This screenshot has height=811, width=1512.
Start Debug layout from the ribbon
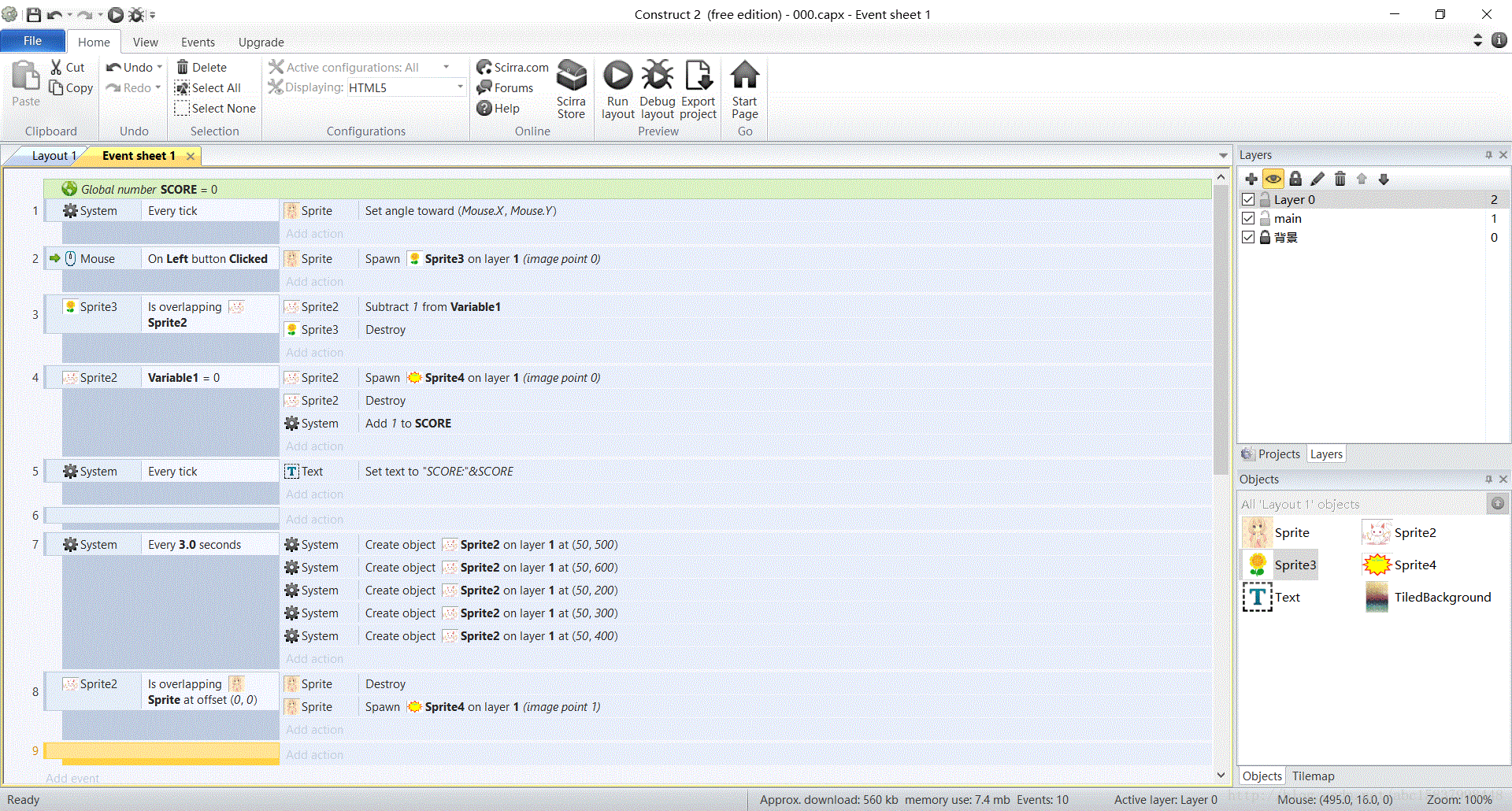[658, 90]
